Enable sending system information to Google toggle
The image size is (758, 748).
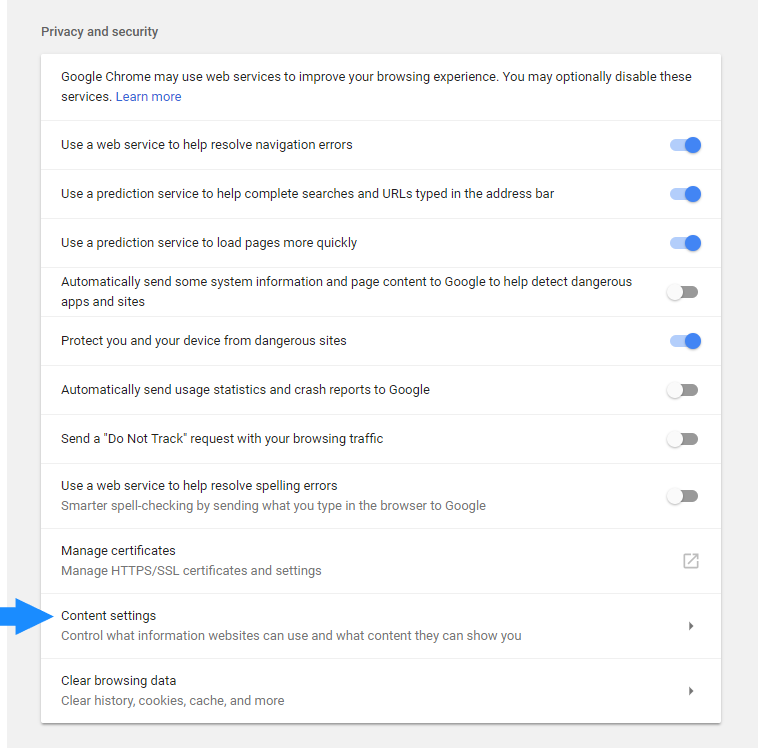682,292
